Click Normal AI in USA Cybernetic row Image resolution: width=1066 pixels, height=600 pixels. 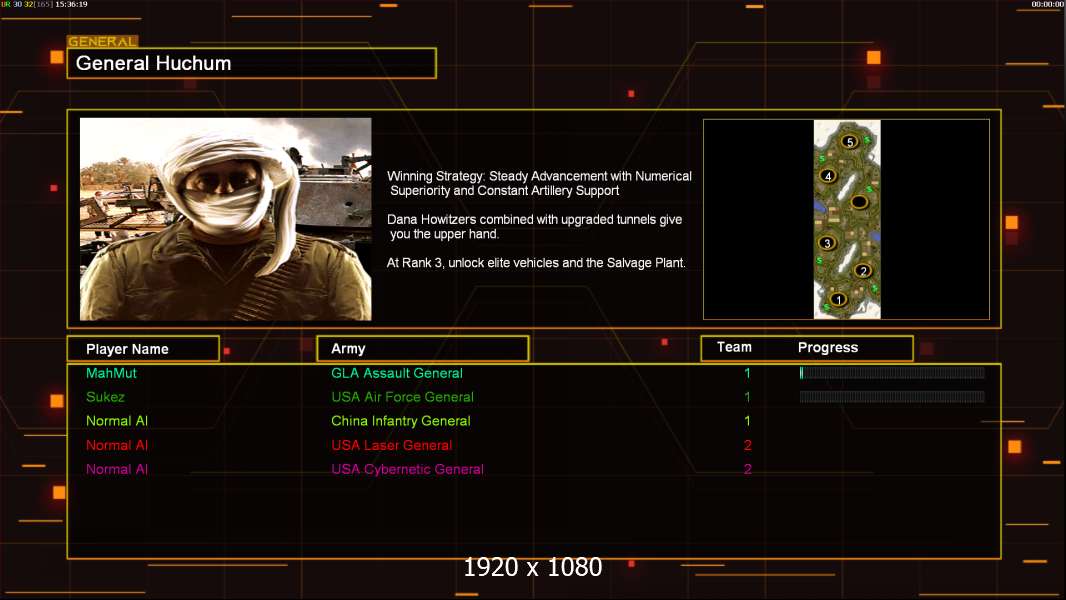[x=117, y=469]
